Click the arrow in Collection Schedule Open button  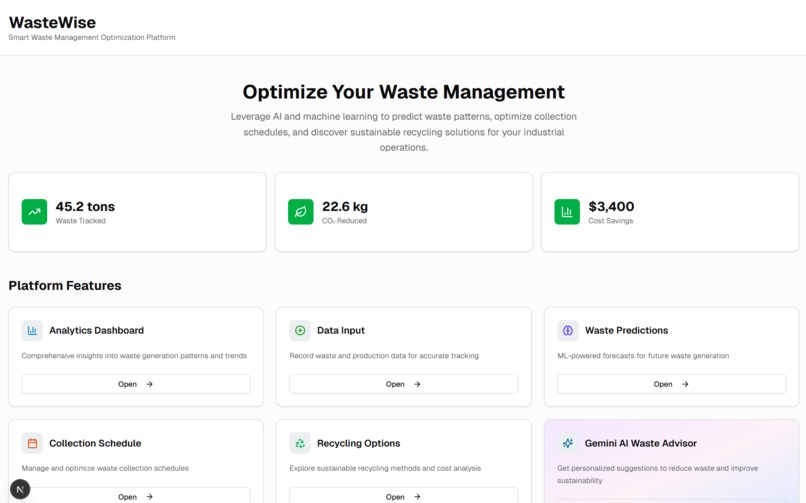(149, 496)
